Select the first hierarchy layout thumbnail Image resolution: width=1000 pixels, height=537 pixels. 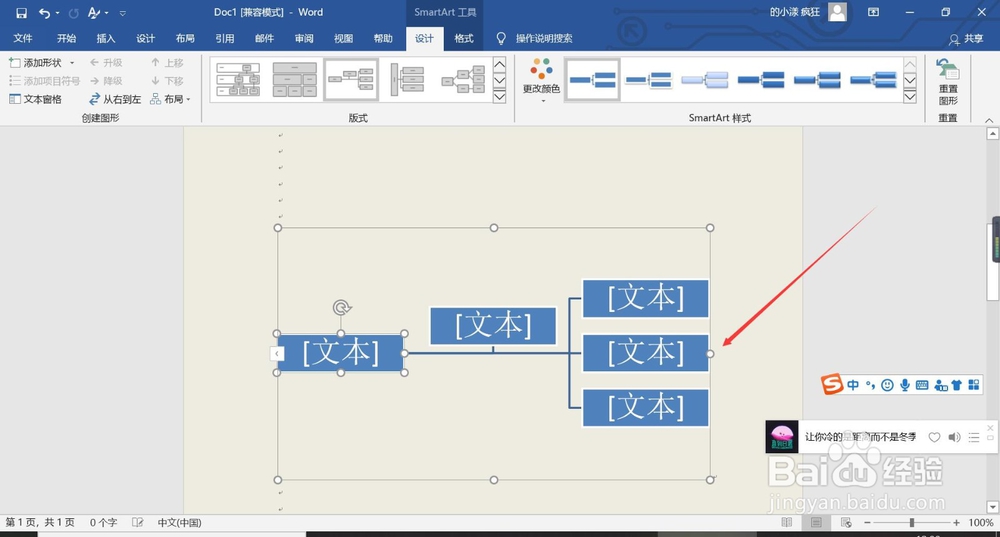pyautogui.click(x=238, y=80)
